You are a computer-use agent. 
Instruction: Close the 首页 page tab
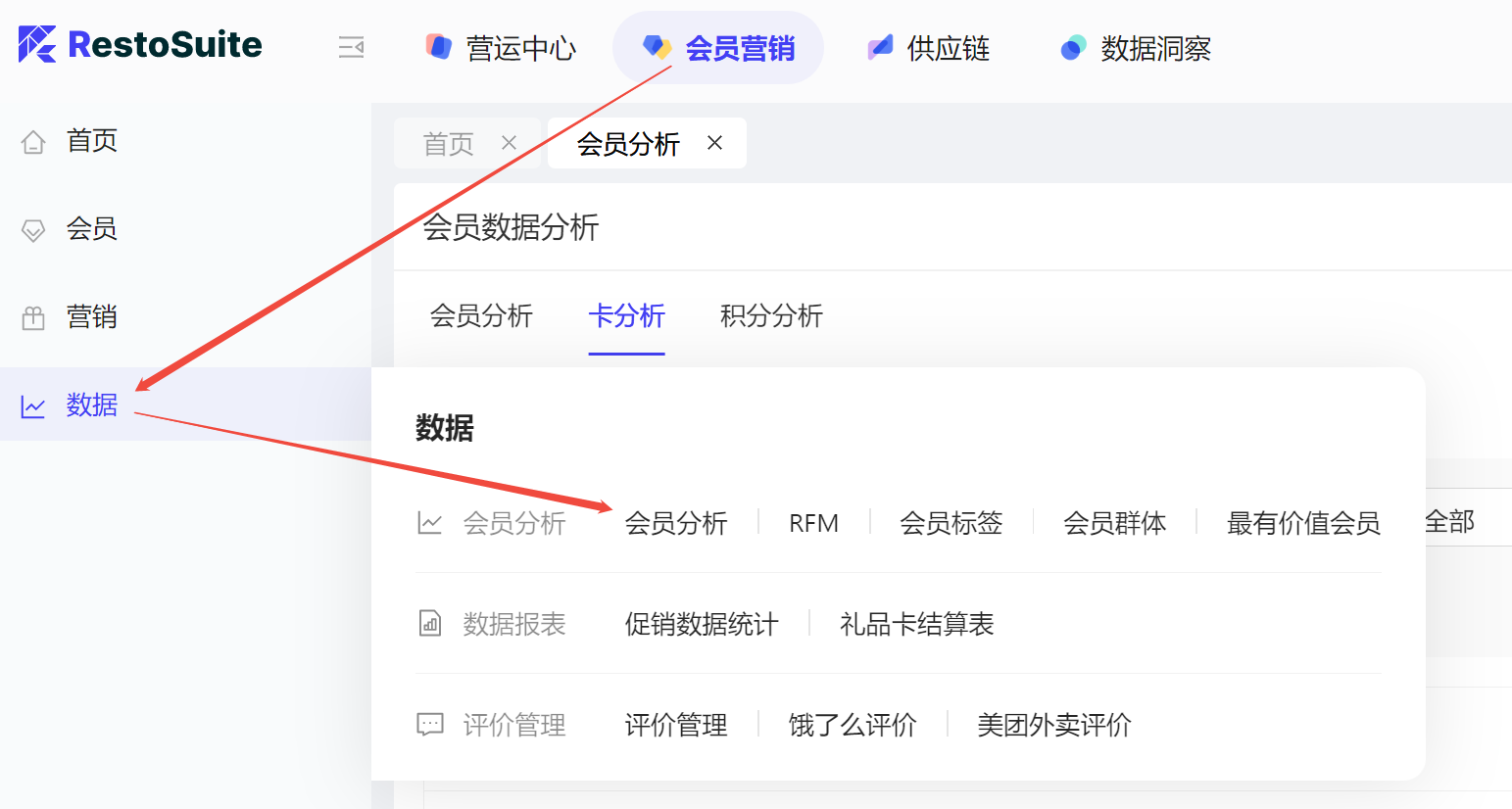coord(509,143)
